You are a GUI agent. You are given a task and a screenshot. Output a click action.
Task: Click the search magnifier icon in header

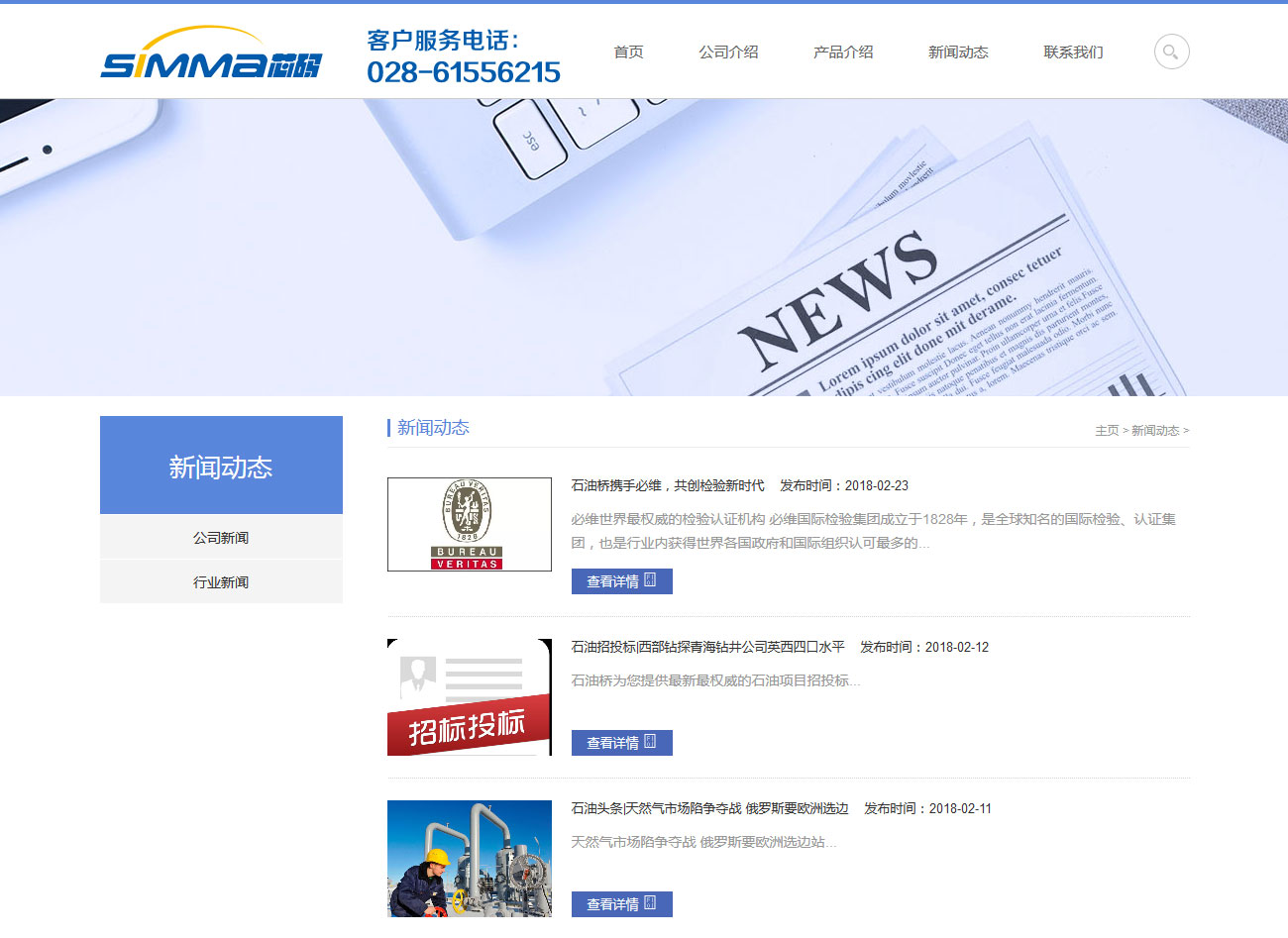pos(1171,52)
